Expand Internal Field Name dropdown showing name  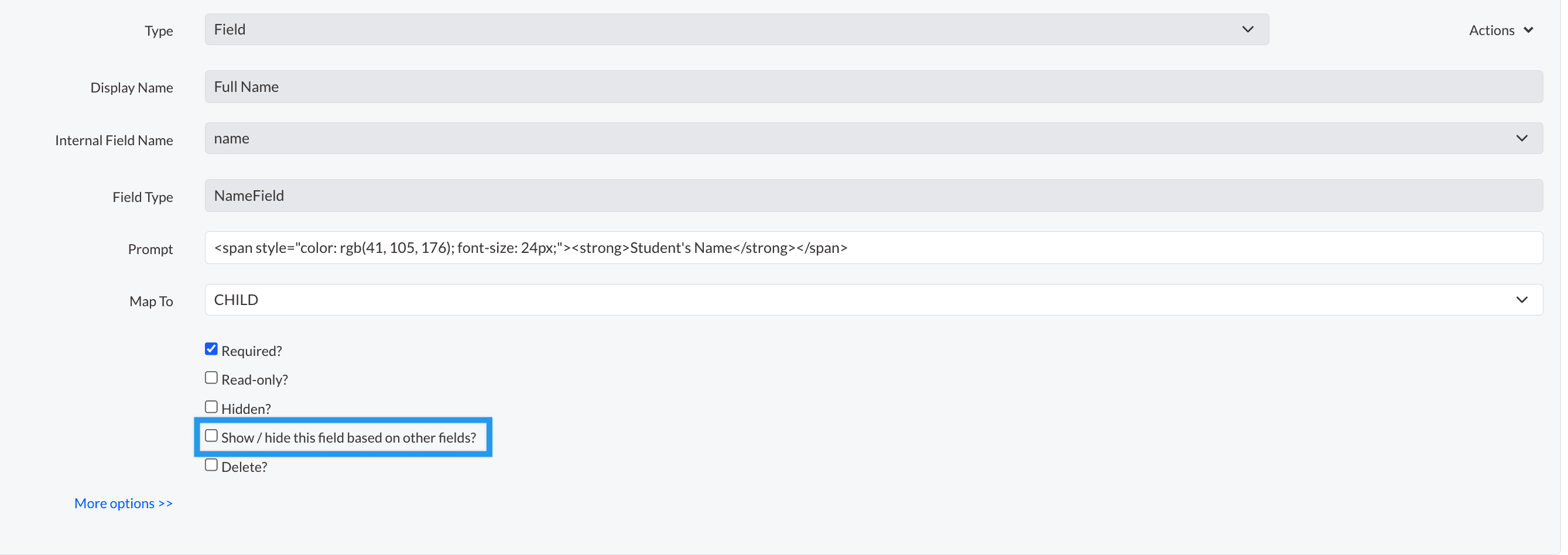[852, 139]
